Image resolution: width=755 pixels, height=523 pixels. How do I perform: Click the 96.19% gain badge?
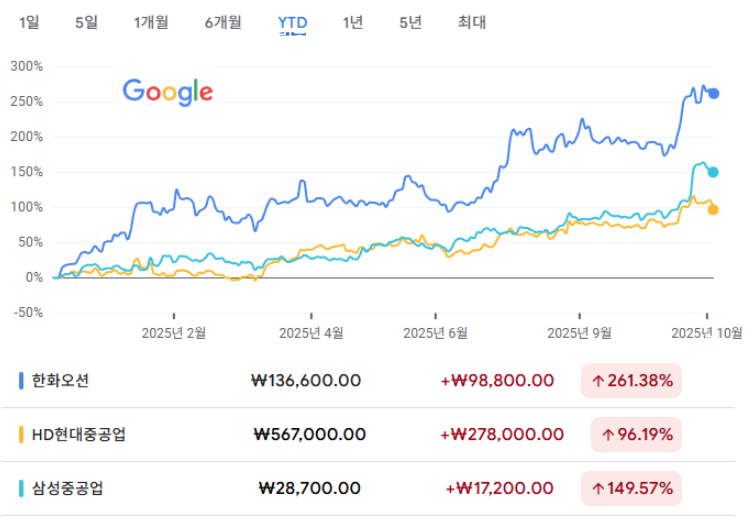[635, 434]
